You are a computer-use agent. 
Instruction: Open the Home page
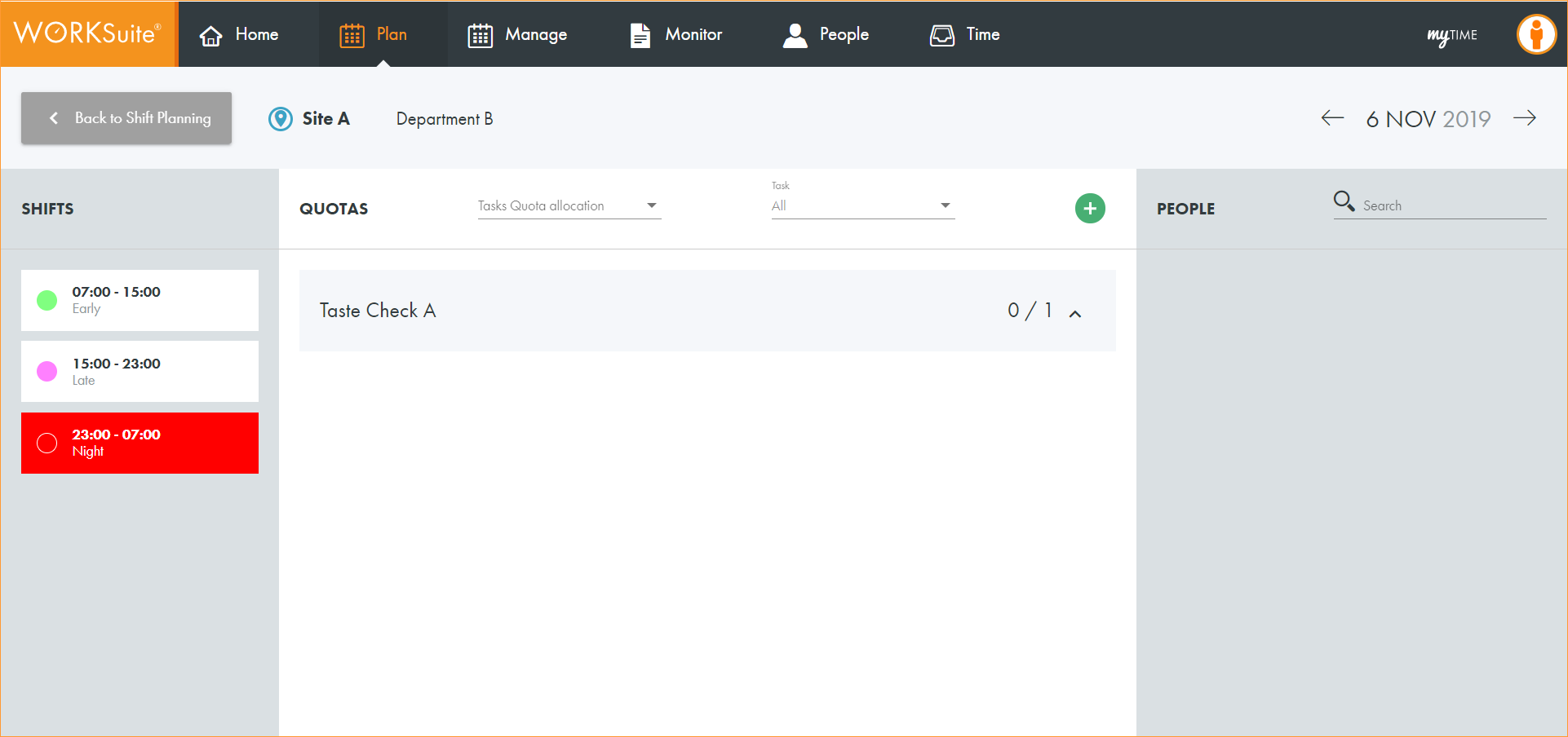[239, 34]
